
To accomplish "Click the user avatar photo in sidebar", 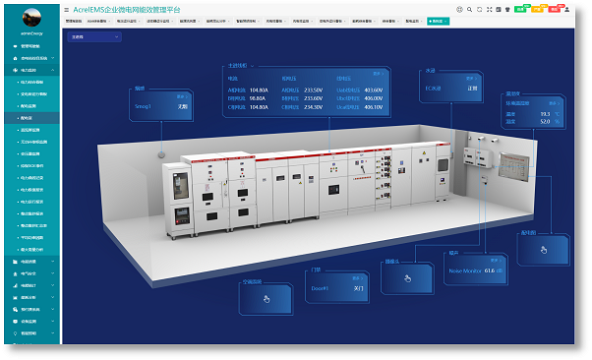I will coord(32,17).
